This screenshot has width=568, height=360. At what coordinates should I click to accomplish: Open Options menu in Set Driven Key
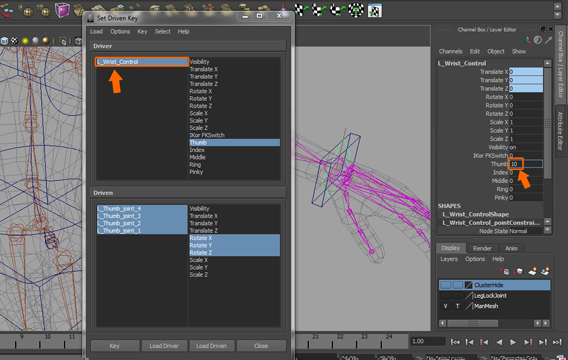point(120,32)
